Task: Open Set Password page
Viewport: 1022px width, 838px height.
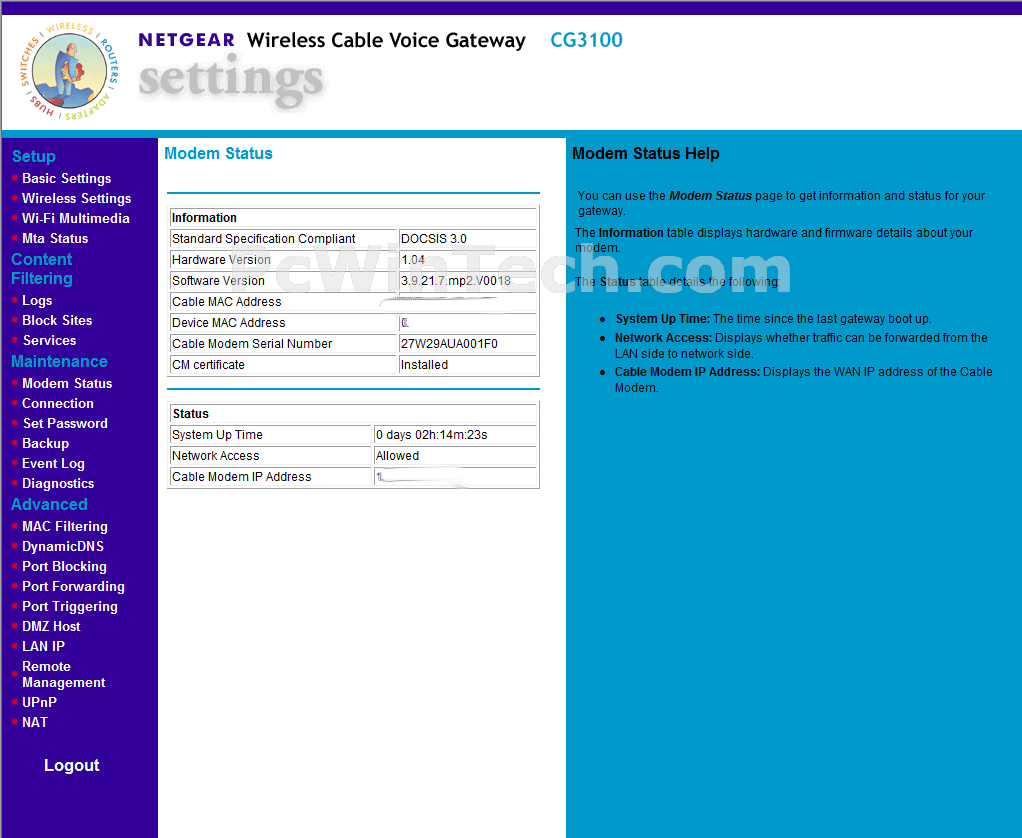Action: click(x=65, y=424)
